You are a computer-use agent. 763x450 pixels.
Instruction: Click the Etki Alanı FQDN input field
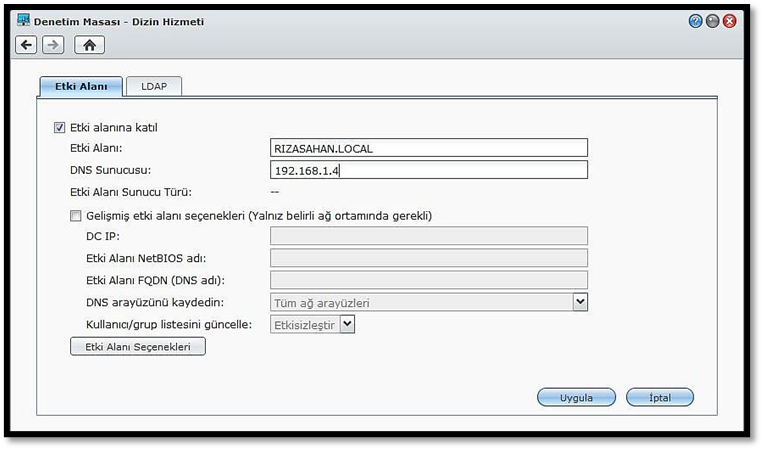coord(428,280)
